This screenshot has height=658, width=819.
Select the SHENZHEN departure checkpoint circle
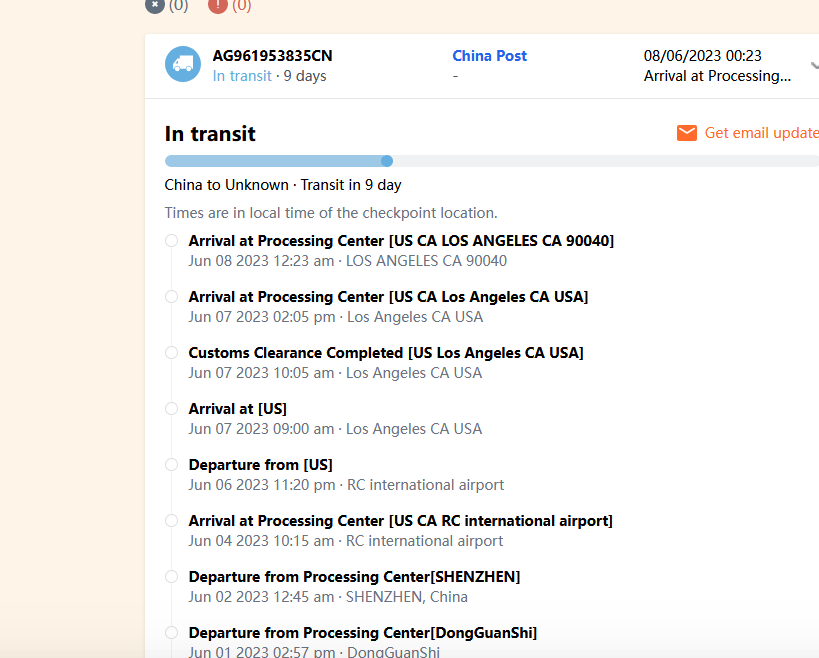171,577
